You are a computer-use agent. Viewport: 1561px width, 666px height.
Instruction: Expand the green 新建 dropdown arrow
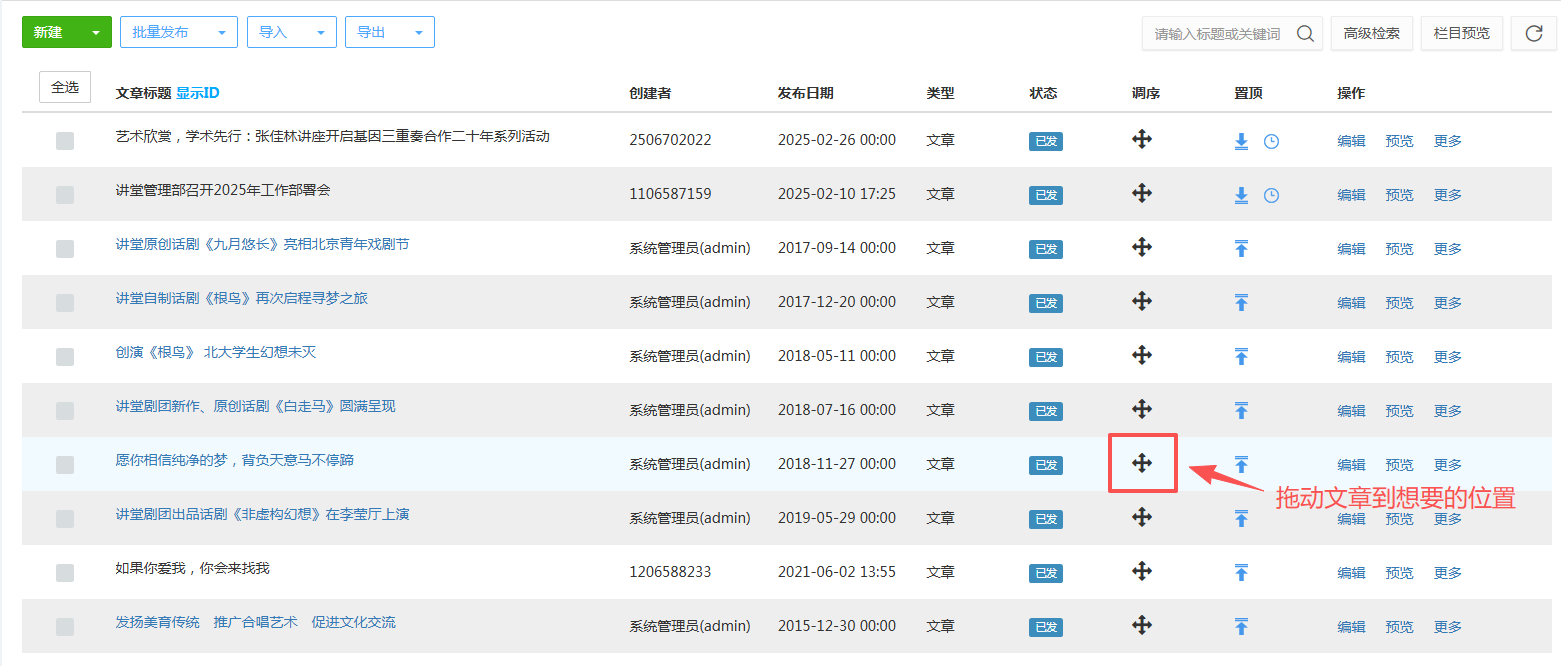(96, 33)
